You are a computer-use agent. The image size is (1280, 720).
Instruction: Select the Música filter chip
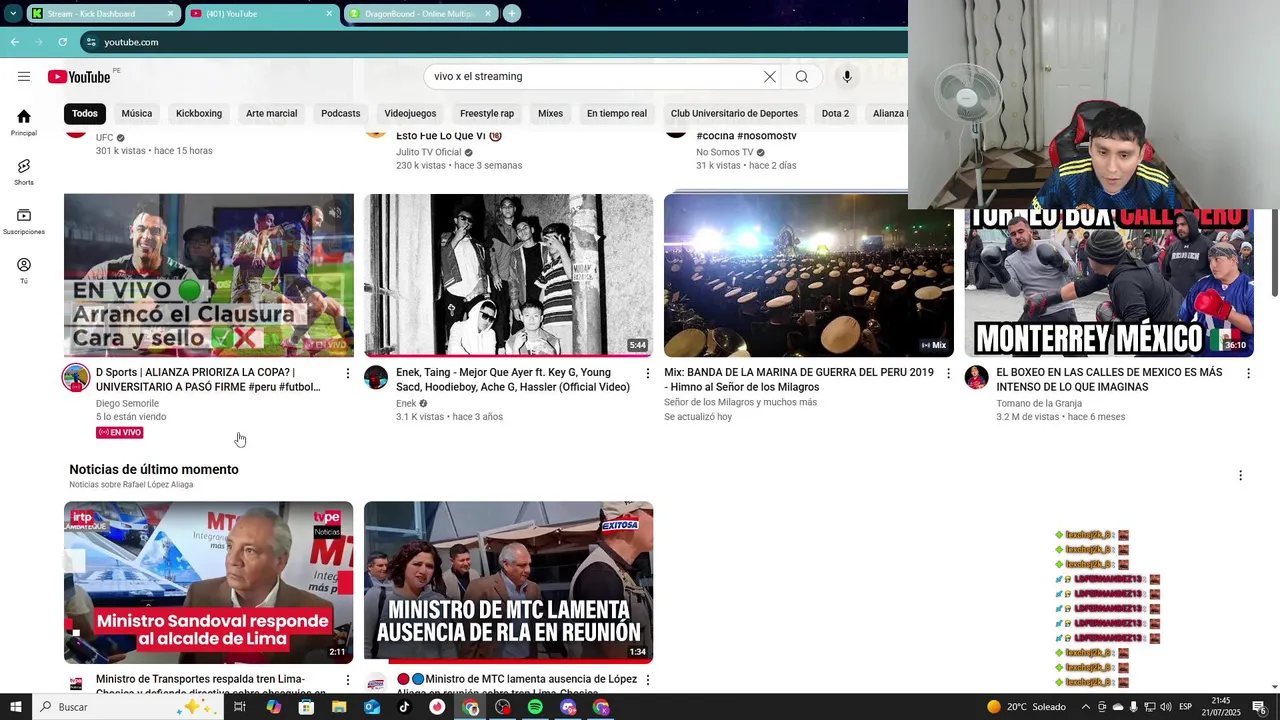[x=137, y=113]
